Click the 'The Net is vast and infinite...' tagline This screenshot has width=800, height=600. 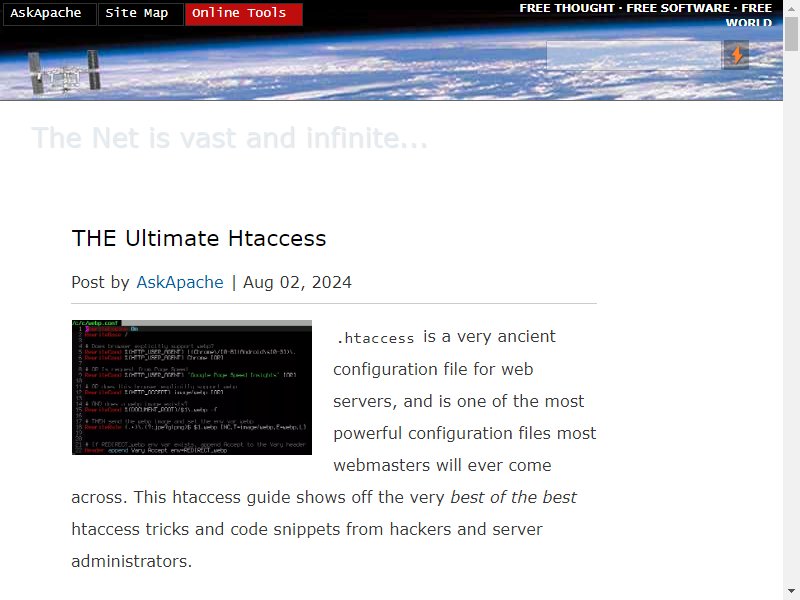click(x=230, y=138)
